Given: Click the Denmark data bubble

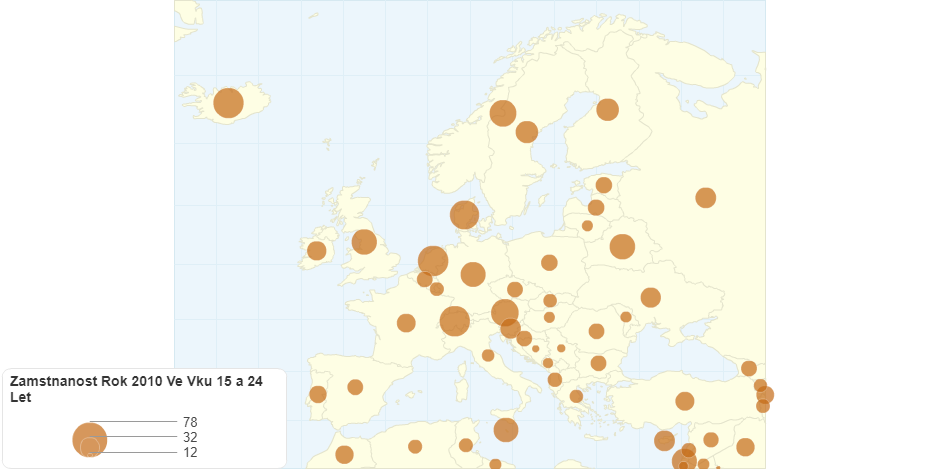Looking at the screenshot, I should (x=464, y=214).
